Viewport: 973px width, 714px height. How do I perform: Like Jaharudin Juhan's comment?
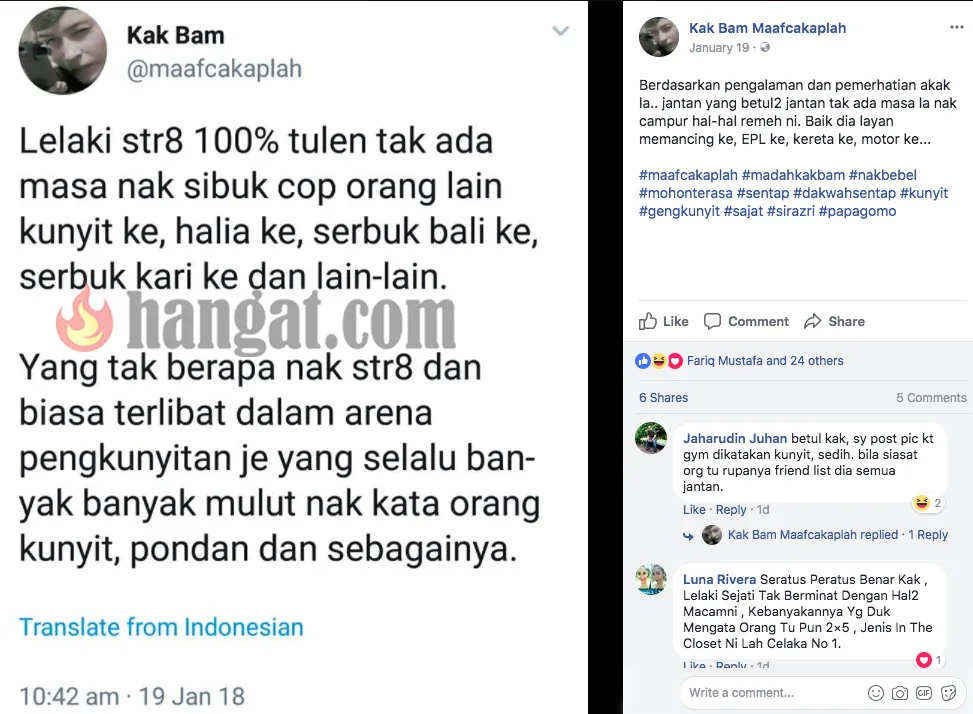pos(694,509)
